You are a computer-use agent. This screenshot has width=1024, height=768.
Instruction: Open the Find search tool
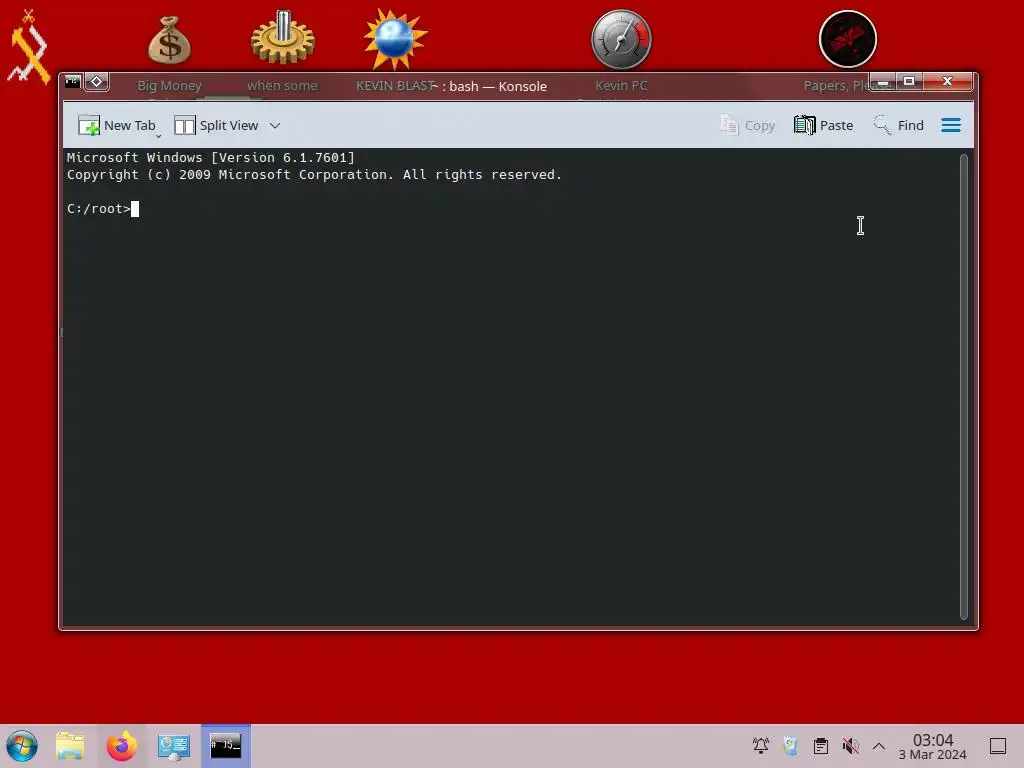click(899, 125)
